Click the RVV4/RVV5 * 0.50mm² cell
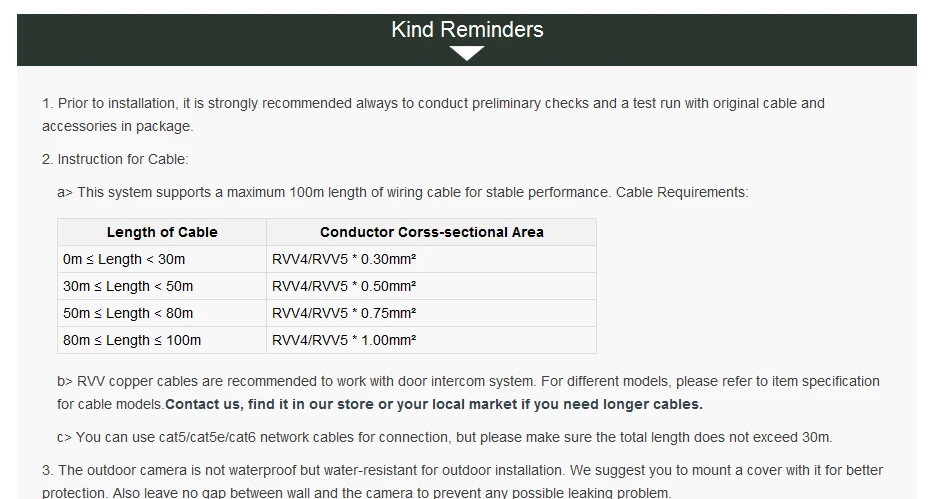 (x=431, y=286)
